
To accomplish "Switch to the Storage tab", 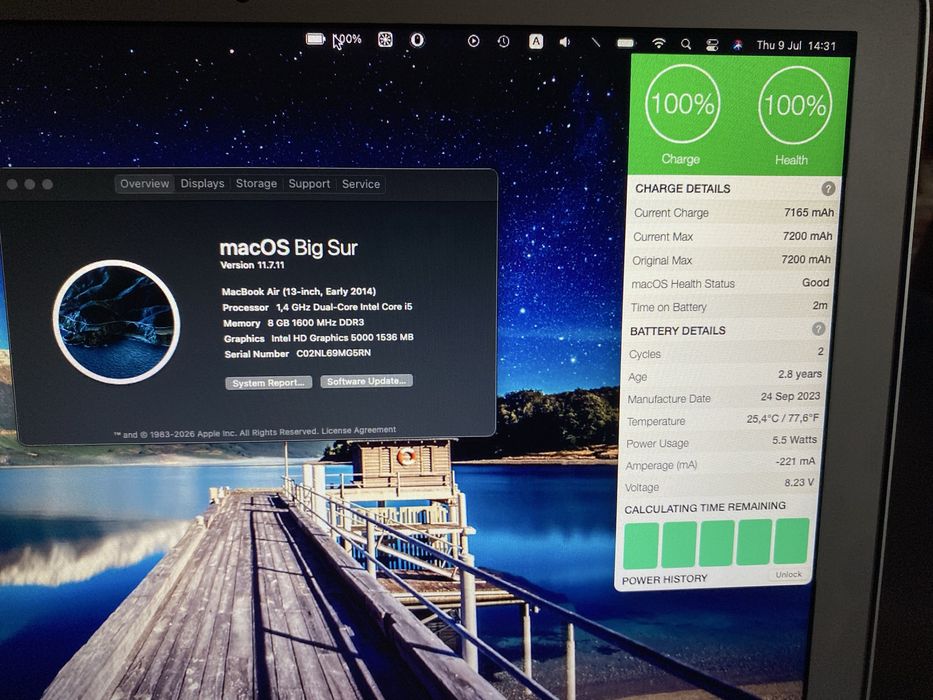I will [x=256, y=183].
